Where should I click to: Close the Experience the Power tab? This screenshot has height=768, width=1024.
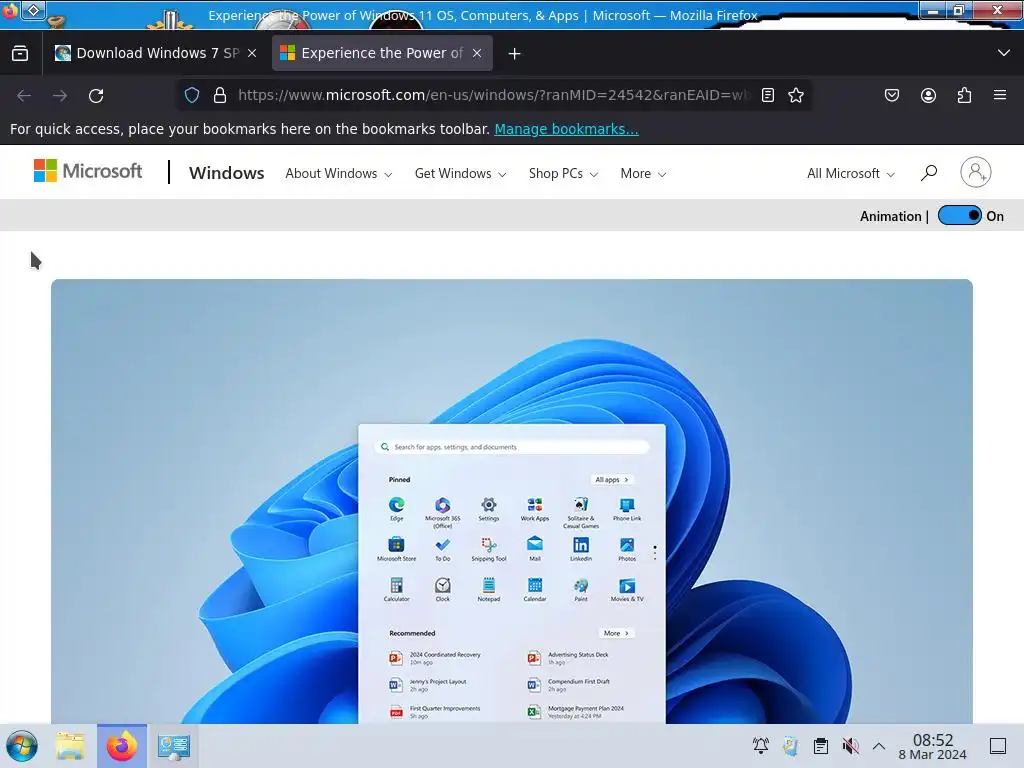point(477,53)
